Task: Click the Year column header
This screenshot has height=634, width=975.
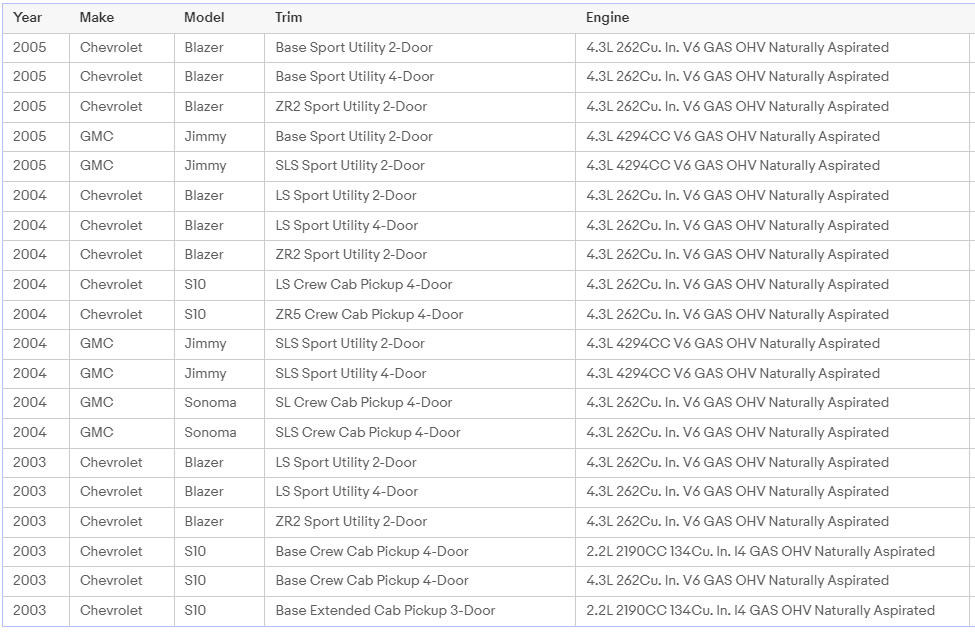Action: (x=28, y=17)
